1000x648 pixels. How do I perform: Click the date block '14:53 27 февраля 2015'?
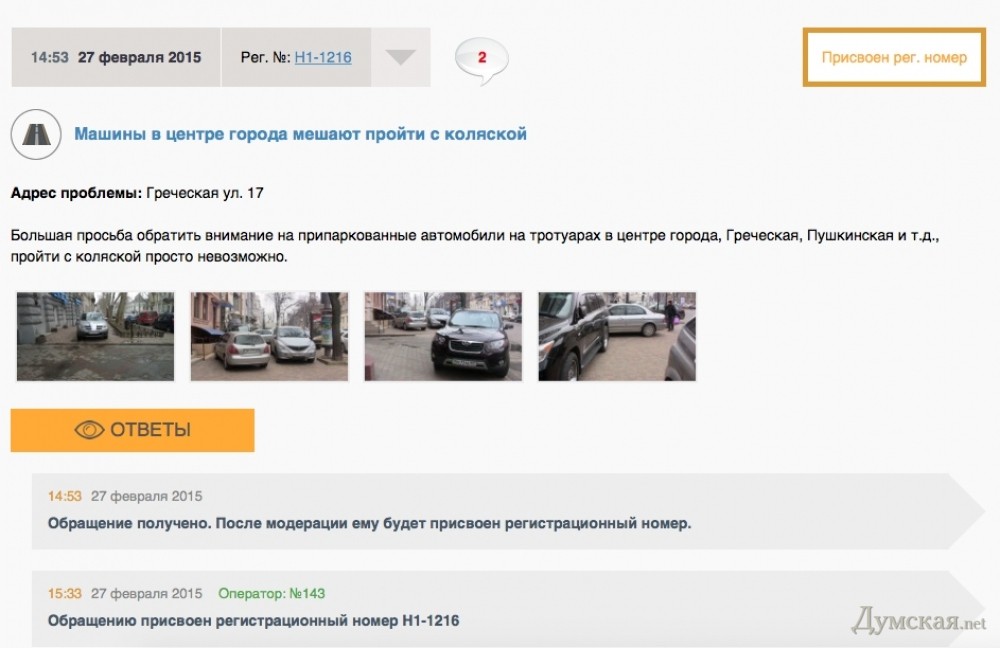click(x=115, y=57)
